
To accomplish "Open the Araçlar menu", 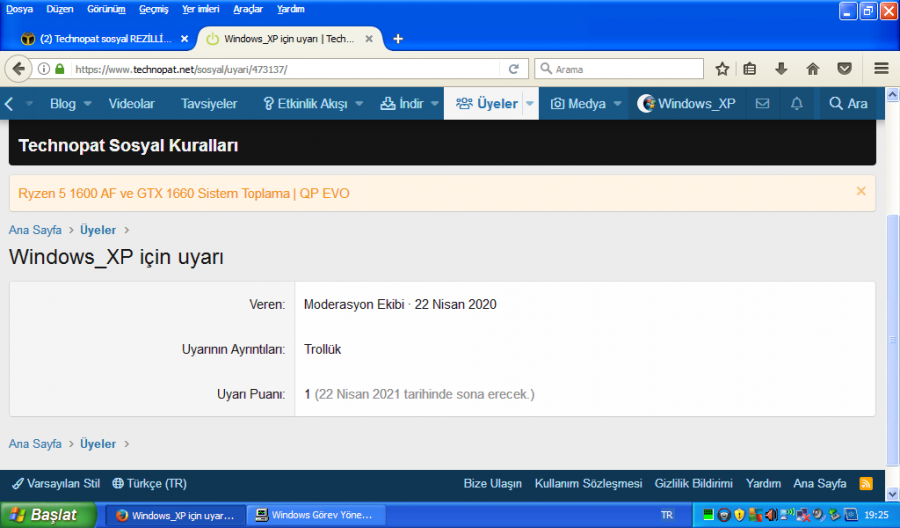I will [x=248, y=9].
